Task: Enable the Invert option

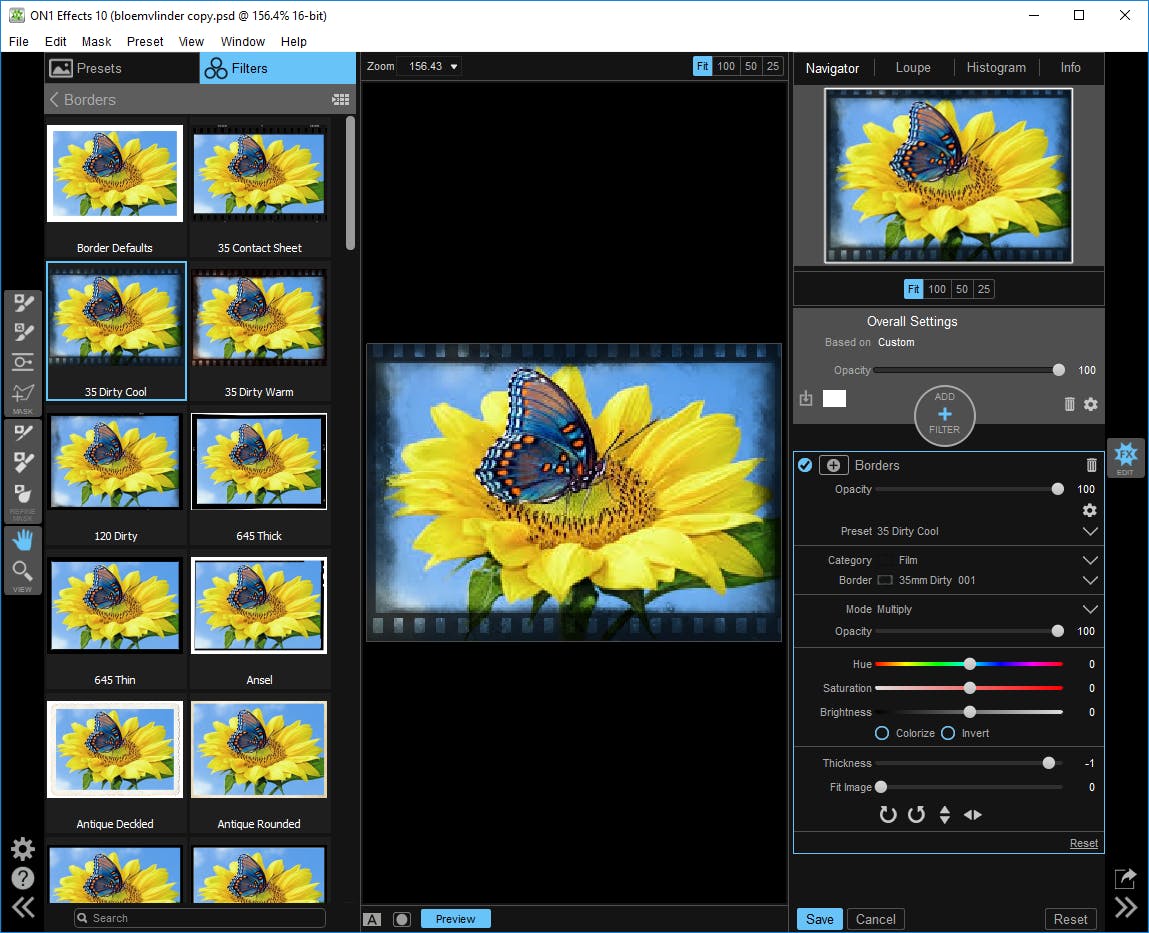Action: [x=948, y=733]
